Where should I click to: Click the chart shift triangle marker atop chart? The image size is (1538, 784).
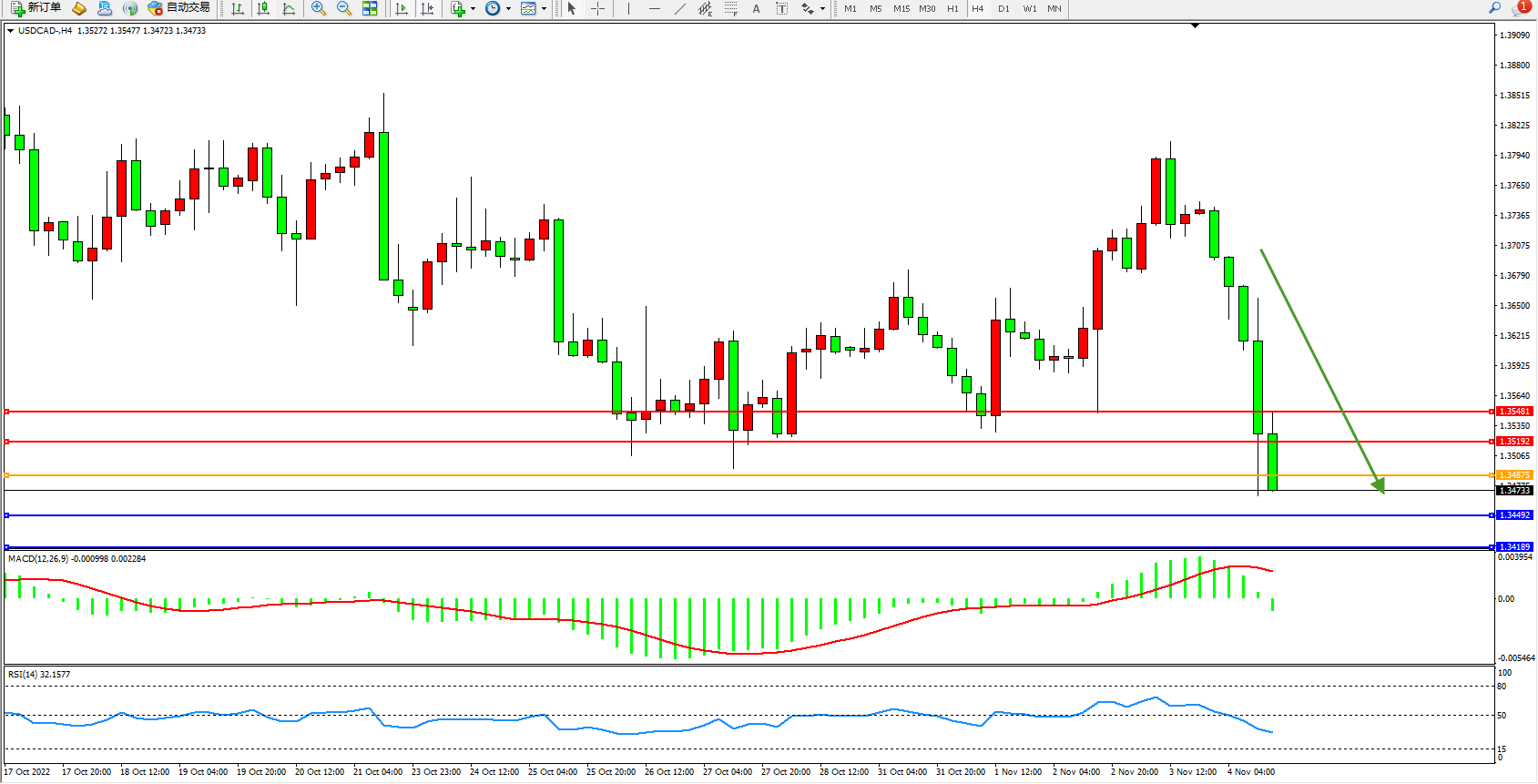(x=1196, y=25)
